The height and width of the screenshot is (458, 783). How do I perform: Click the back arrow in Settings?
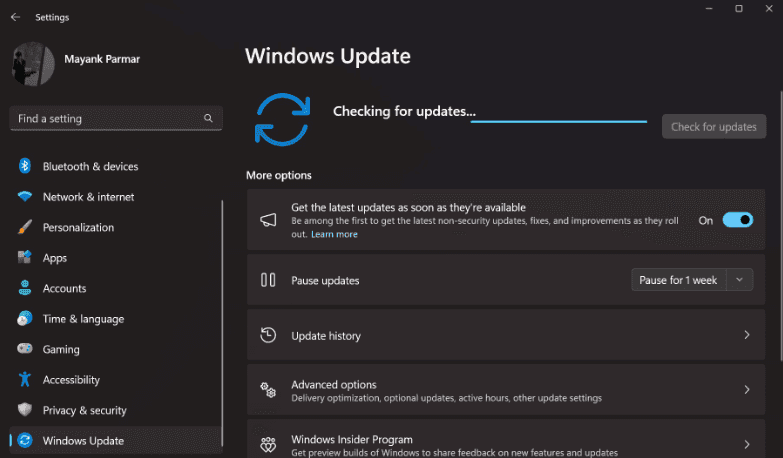click(x=15, y=17)
